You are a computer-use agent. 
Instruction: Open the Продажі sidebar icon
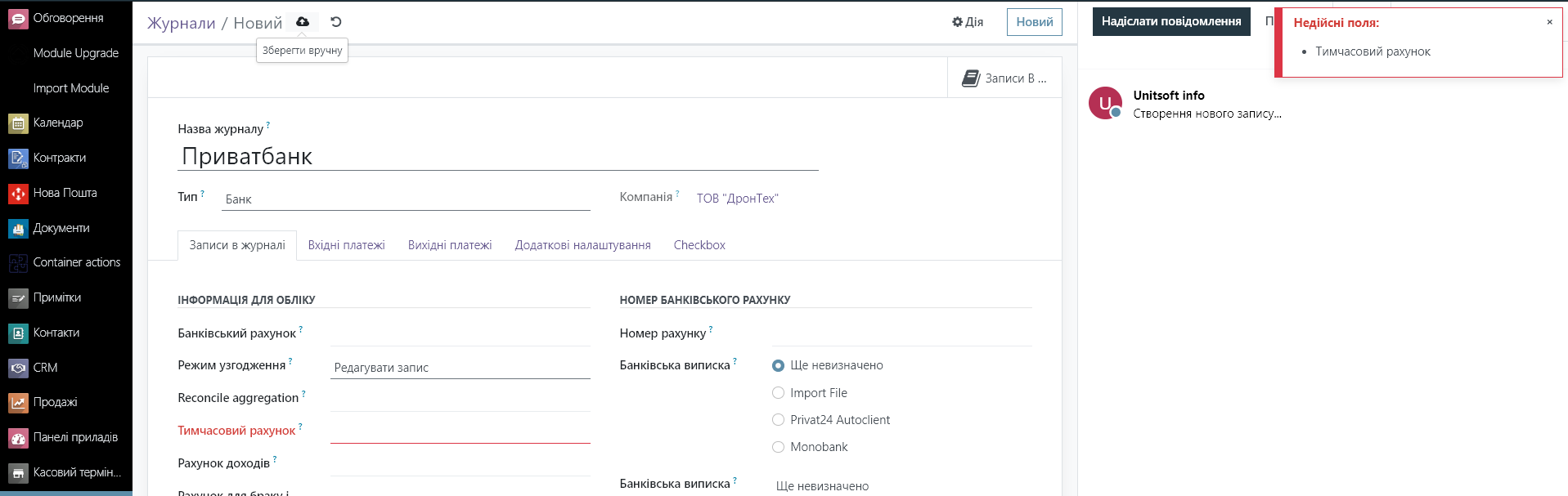[x=18, y=403]
